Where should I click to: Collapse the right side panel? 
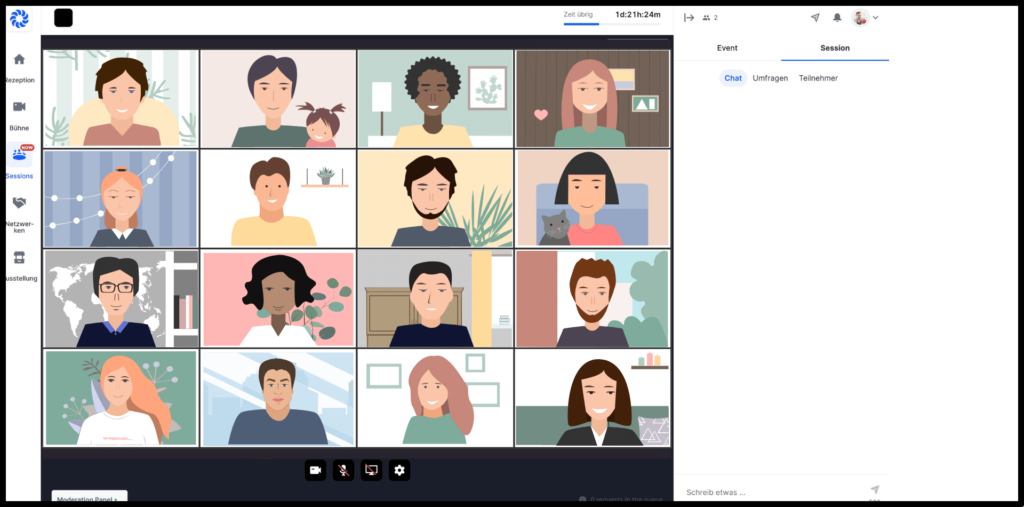tap(689, 18)
